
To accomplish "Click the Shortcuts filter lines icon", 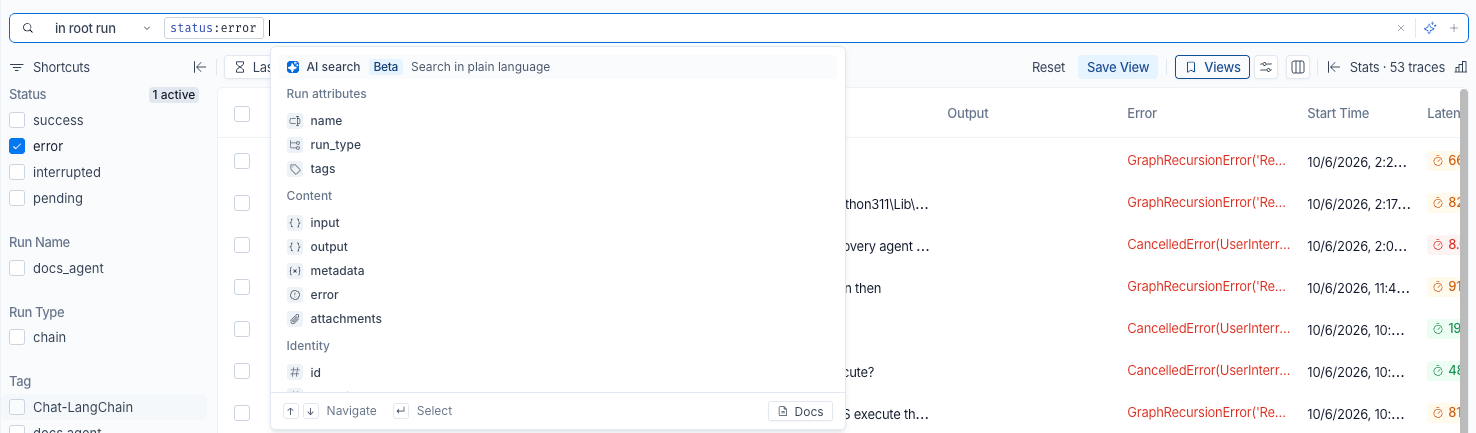I will (17, 67).
